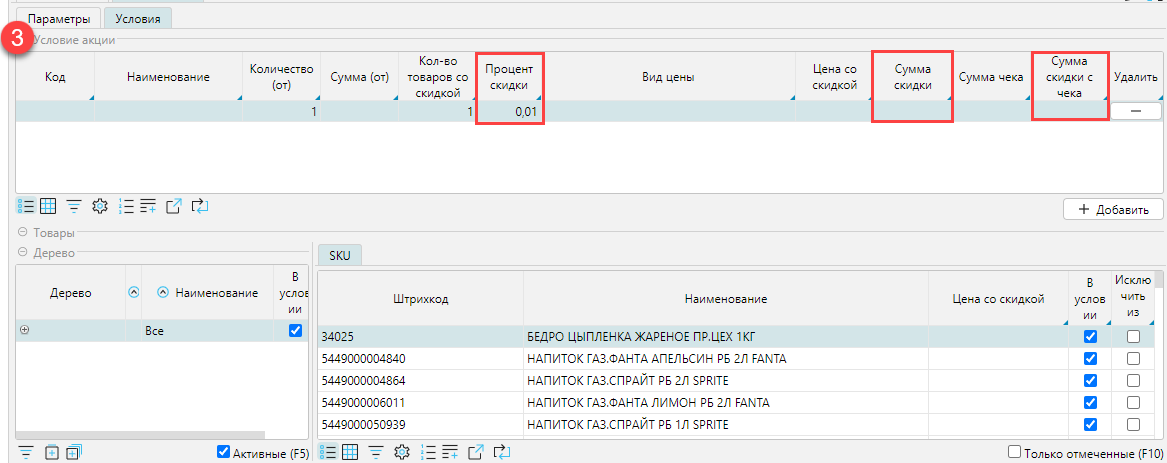Viewport: 1167px width, 463px height.
Task: Click the Процент скидки cell with 0,01
Action: click(510, 112)
